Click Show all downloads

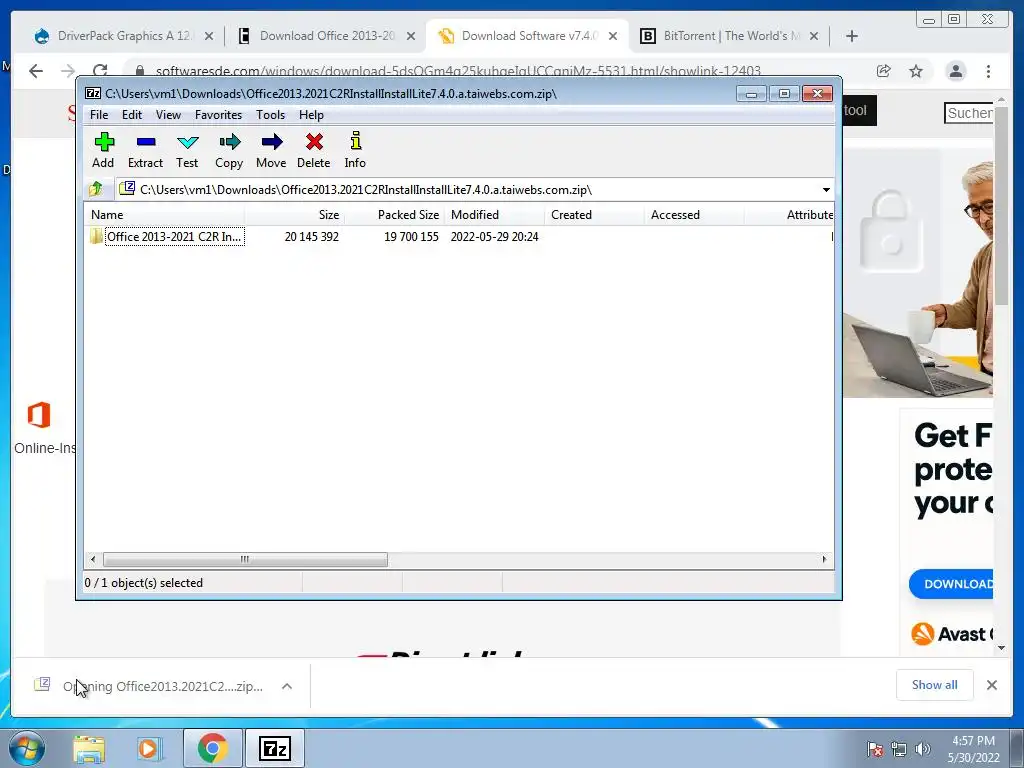[935, 685]
